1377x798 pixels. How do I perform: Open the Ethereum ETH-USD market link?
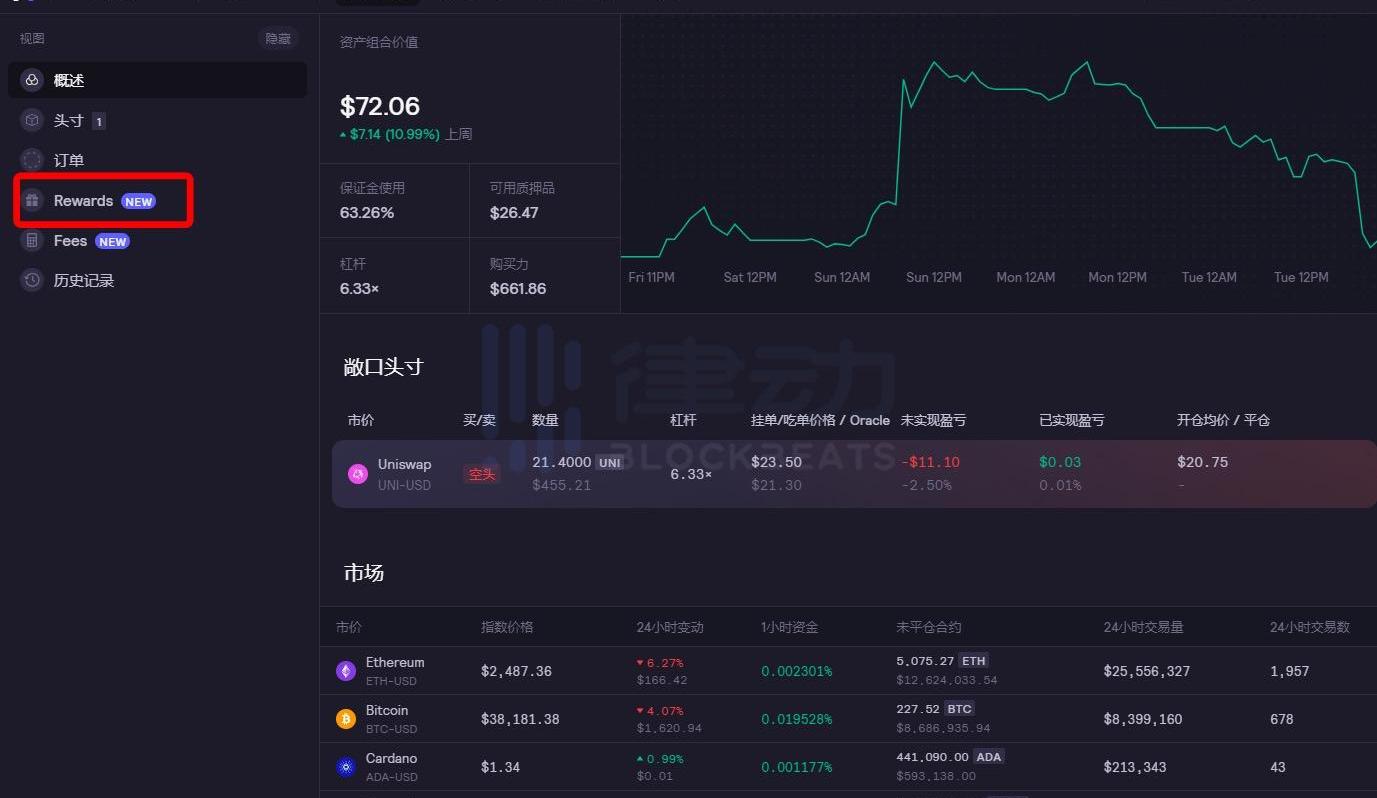(x=394, y=671)
